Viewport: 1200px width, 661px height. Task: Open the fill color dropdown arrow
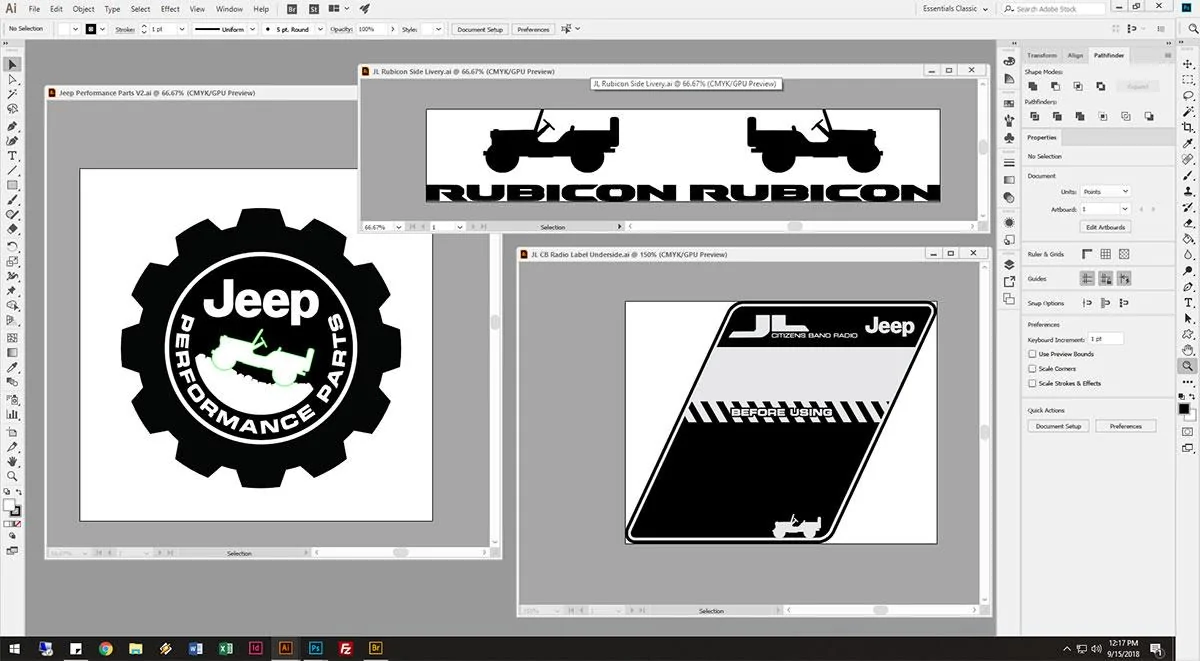pos(75,29)
